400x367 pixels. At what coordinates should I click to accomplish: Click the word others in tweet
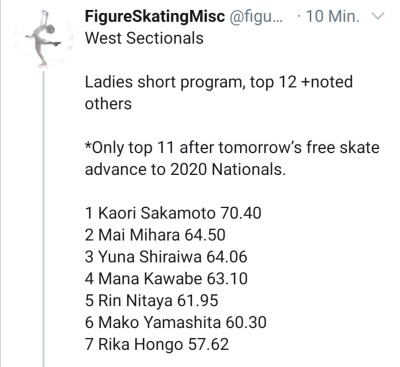point(108,104)
